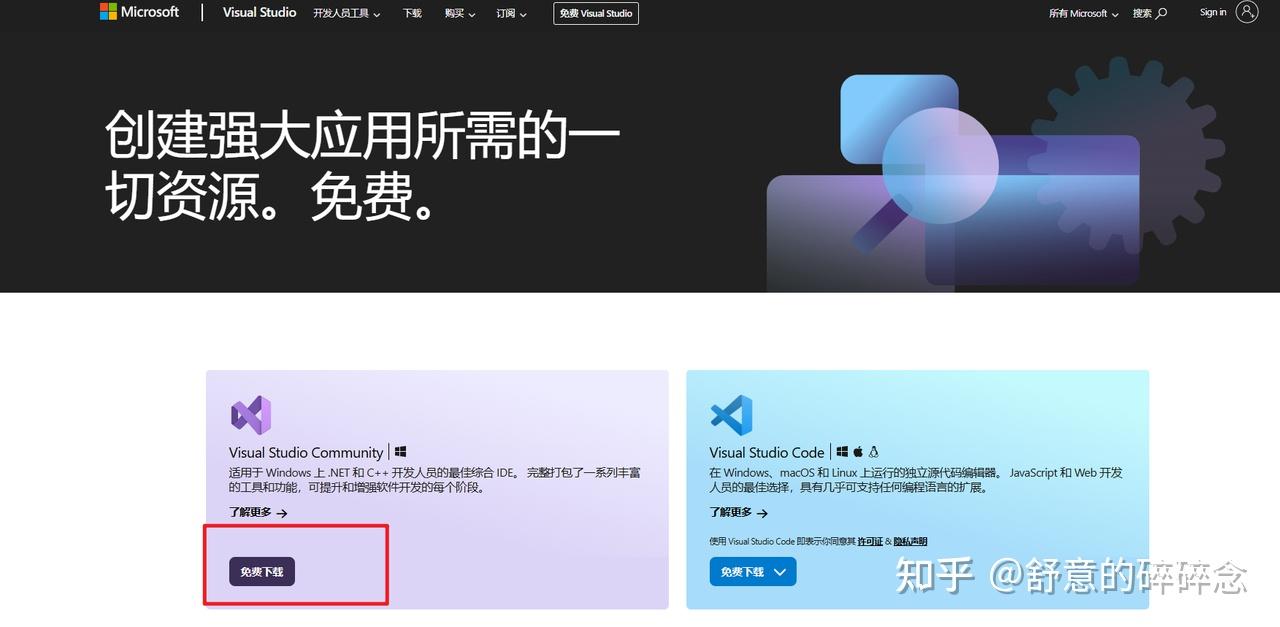Click the Linux penguin icon on Code card
The width and height of the screenshot is (1280, 627).
pyautogui.click(x=874, y=451)
